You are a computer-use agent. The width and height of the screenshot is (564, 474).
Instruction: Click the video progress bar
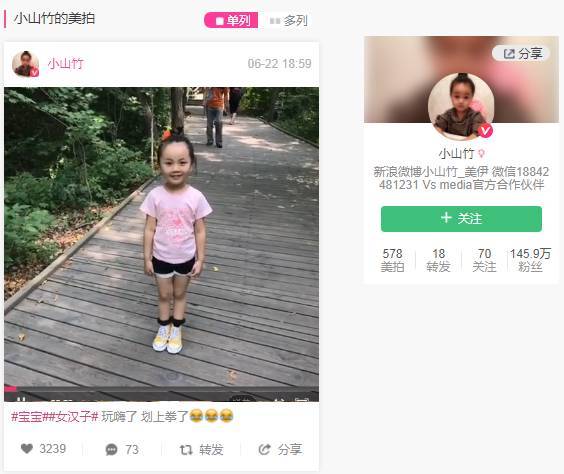161,388
